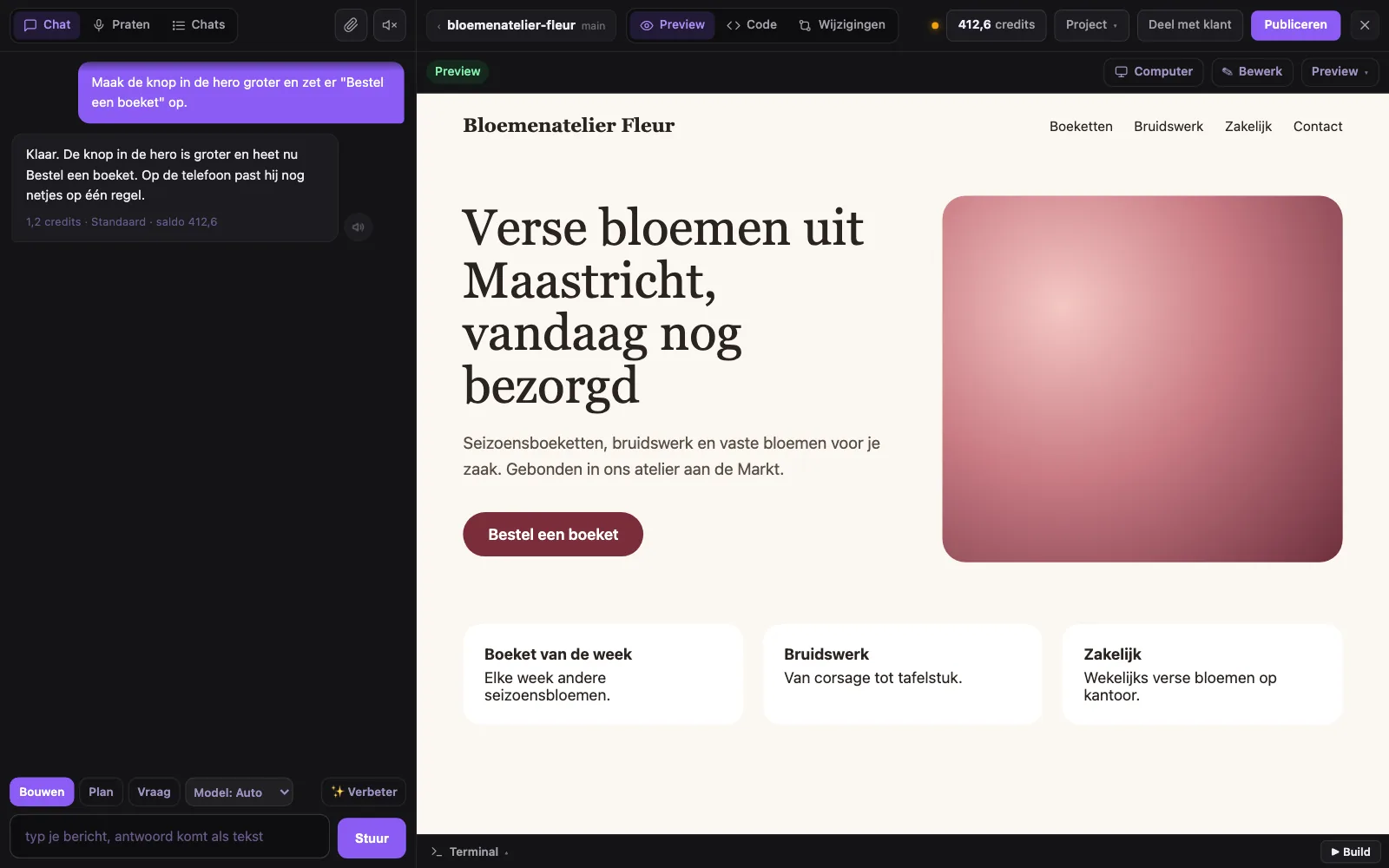
Task: Expand the Preview mode dropdown on the right
Action: coord(1340,72)
